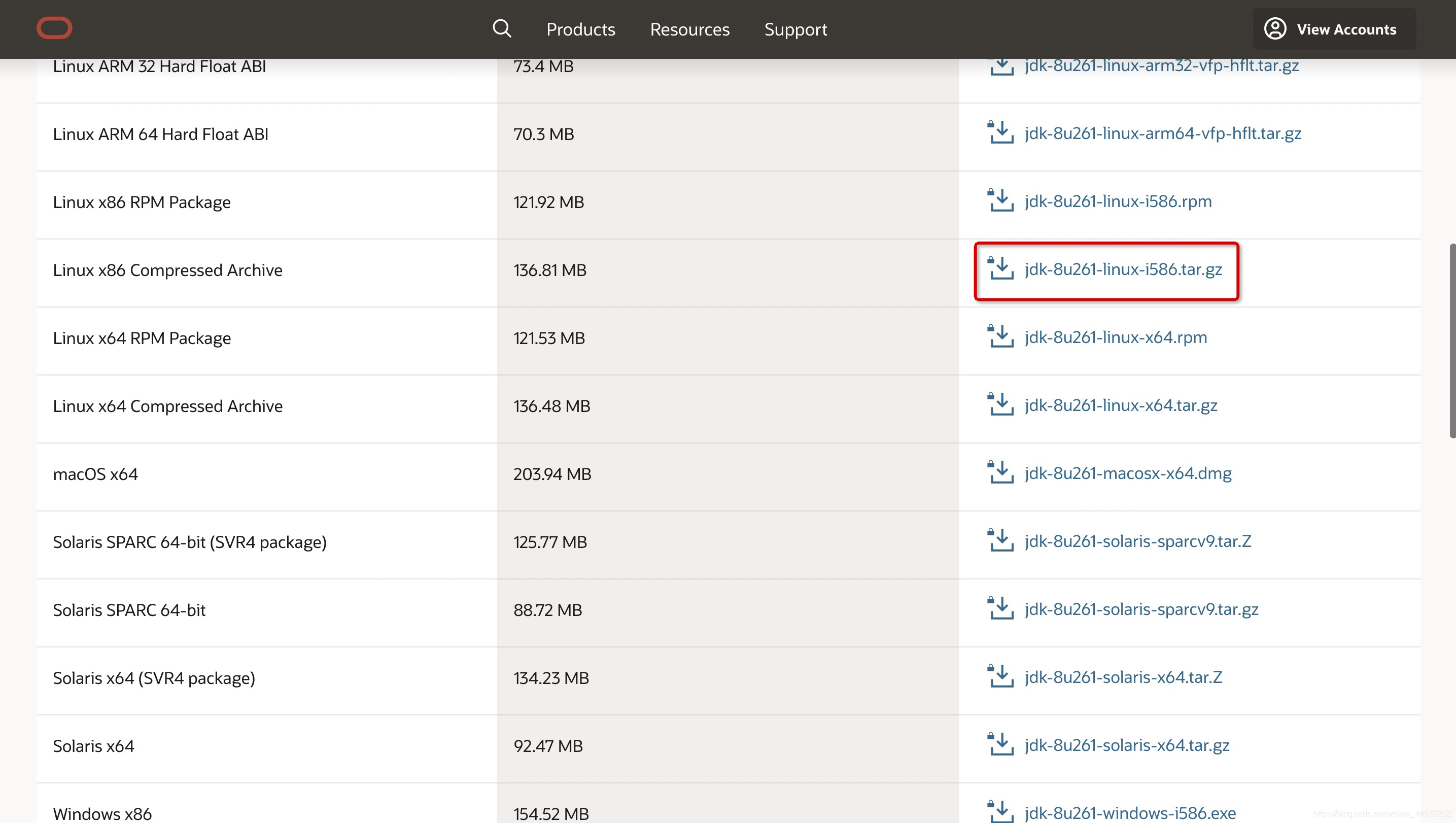Viewport: 1456px width, 823px height.
Task: Select 'Linux ARM 64 Hard Float ABI' text
Action: tap(160, 134)
